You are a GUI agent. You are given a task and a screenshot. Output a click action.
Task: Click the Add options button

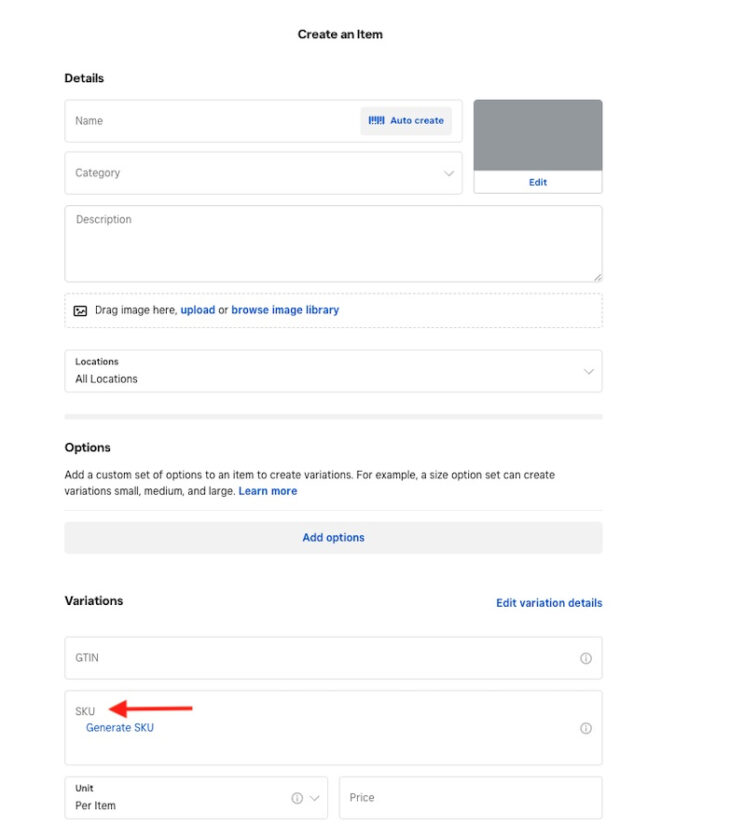333,537
